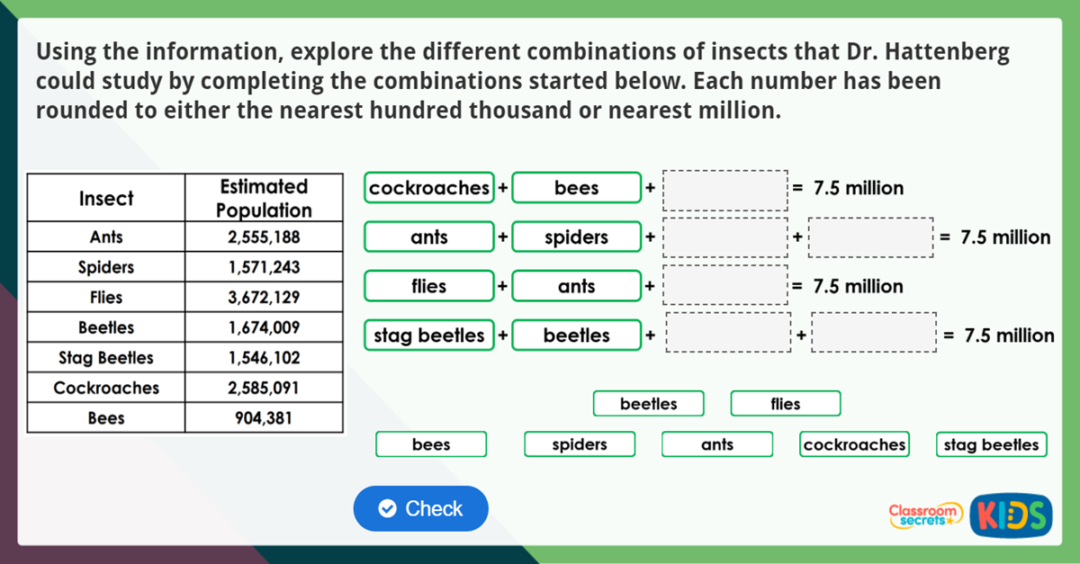Click first empty box in stag beetles row
This screenshot has height=564, width=1080.
728,334
